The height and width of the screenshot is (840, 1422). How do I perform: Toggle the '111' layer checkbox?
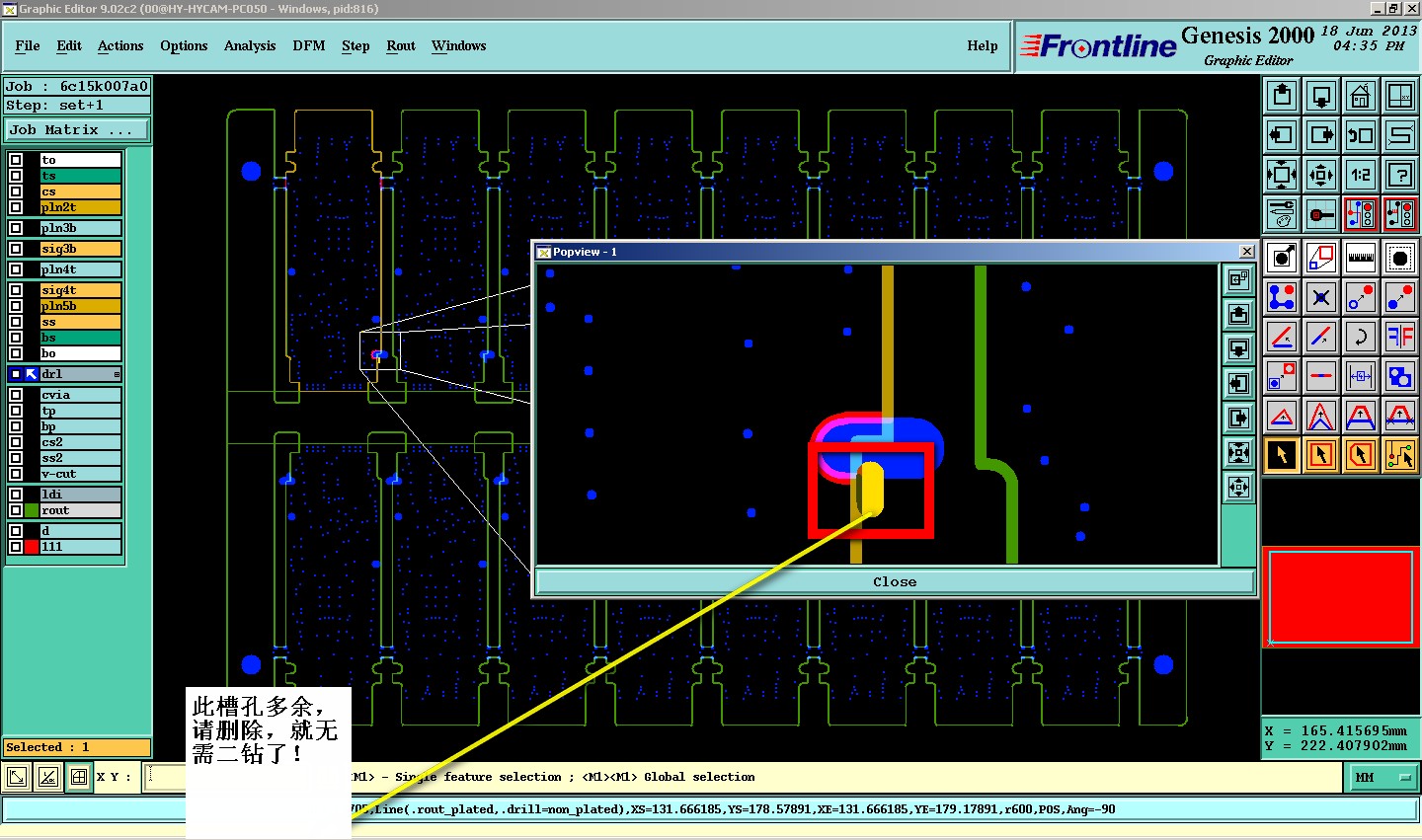coord(16,547)
